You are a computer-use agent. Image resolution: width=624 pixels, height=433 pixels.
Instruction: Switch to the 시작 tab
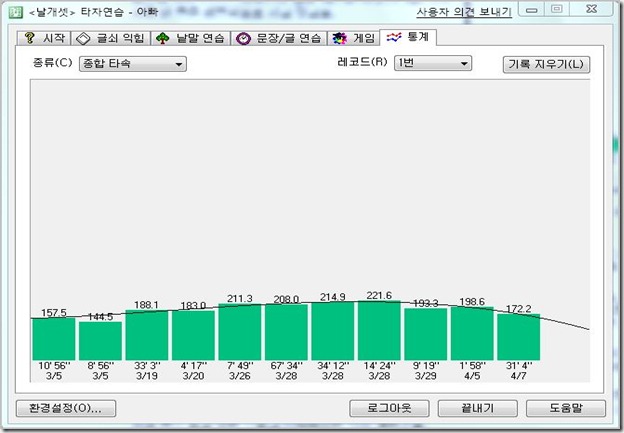[44, 38]
